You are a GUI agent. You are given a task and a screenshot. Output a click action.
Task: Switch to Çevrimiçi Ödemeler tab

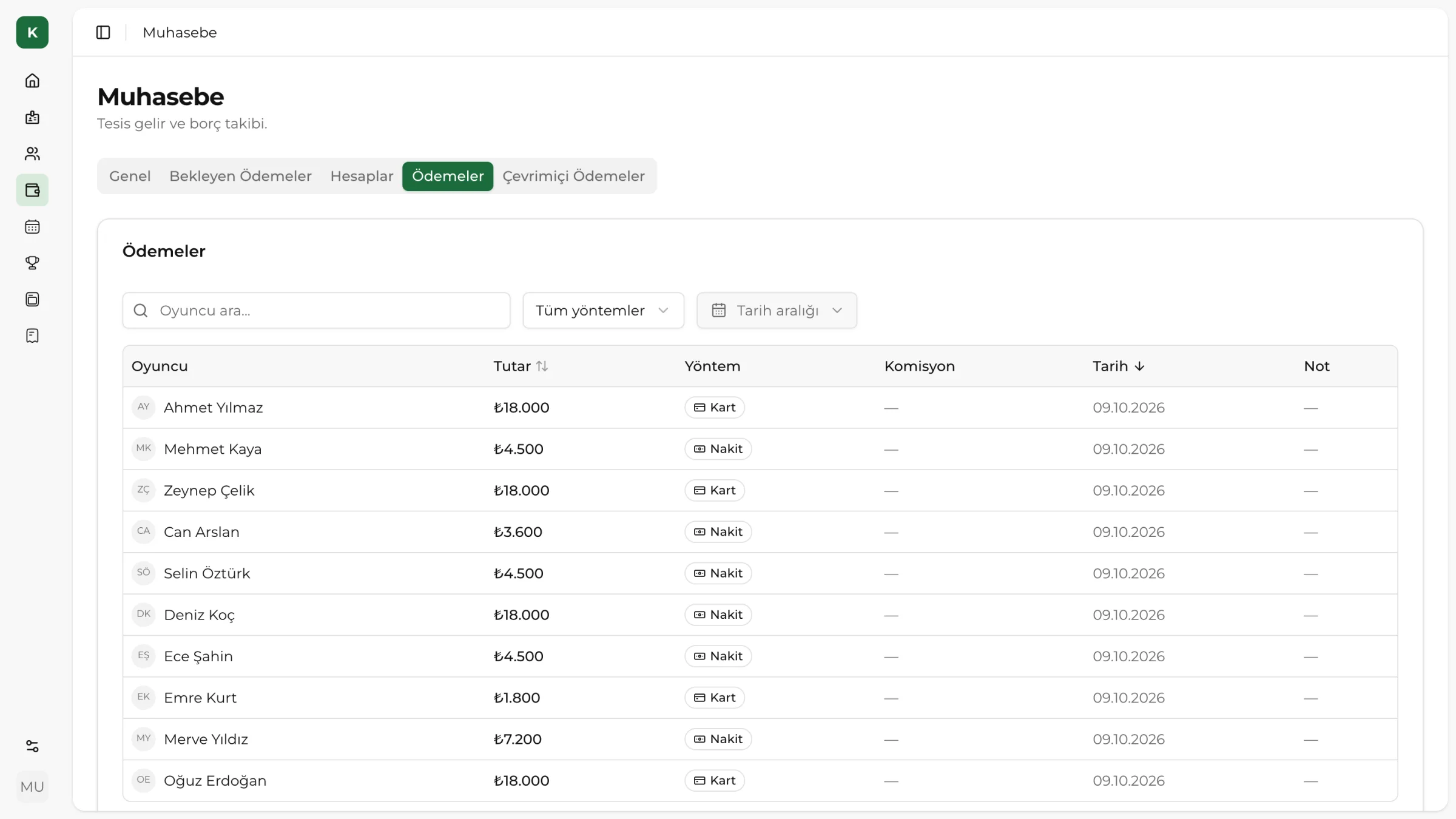tap(573, 176)
